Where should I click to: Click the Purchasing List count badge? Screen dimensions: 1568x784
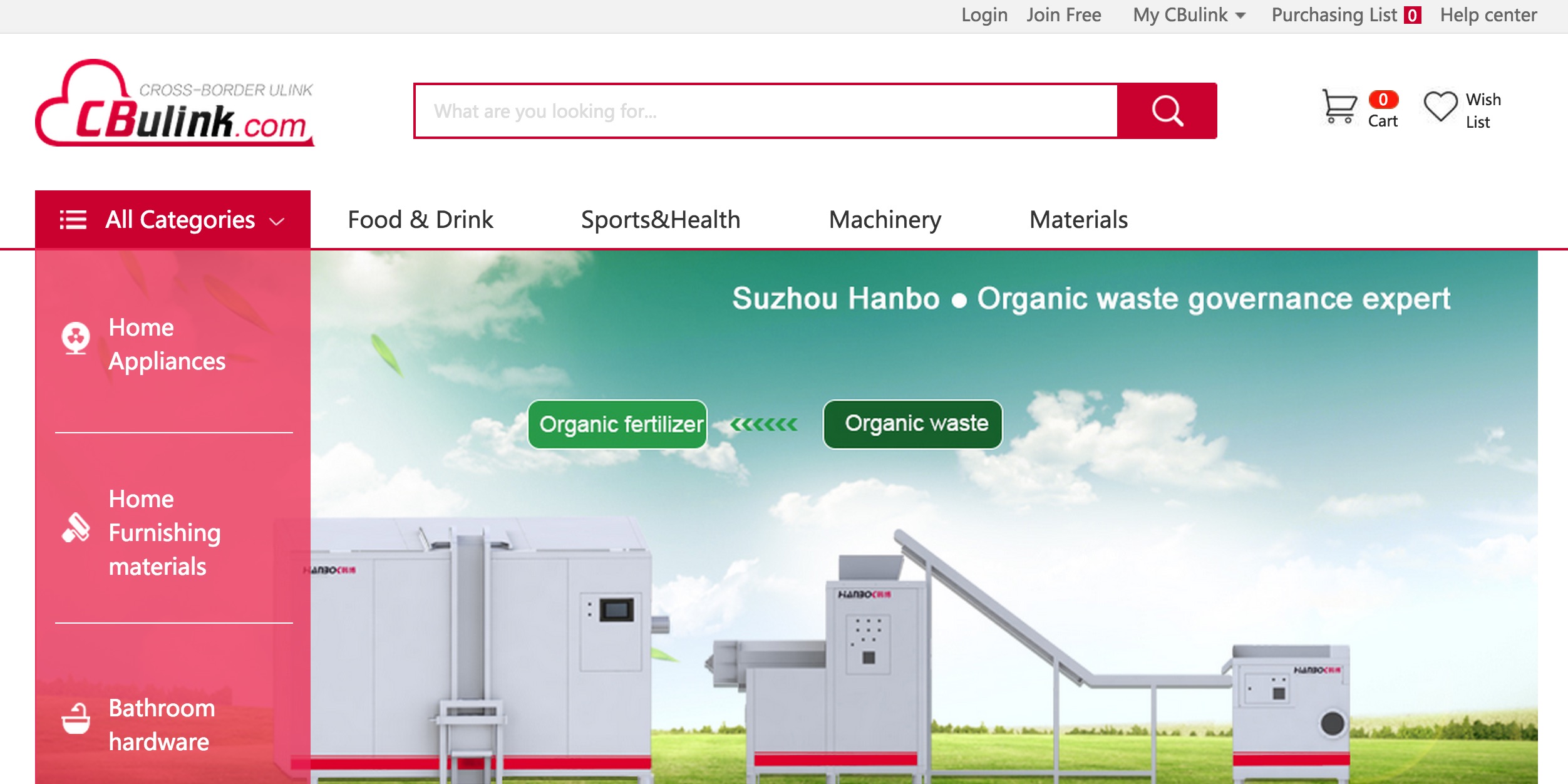[x=1413, y=15]
